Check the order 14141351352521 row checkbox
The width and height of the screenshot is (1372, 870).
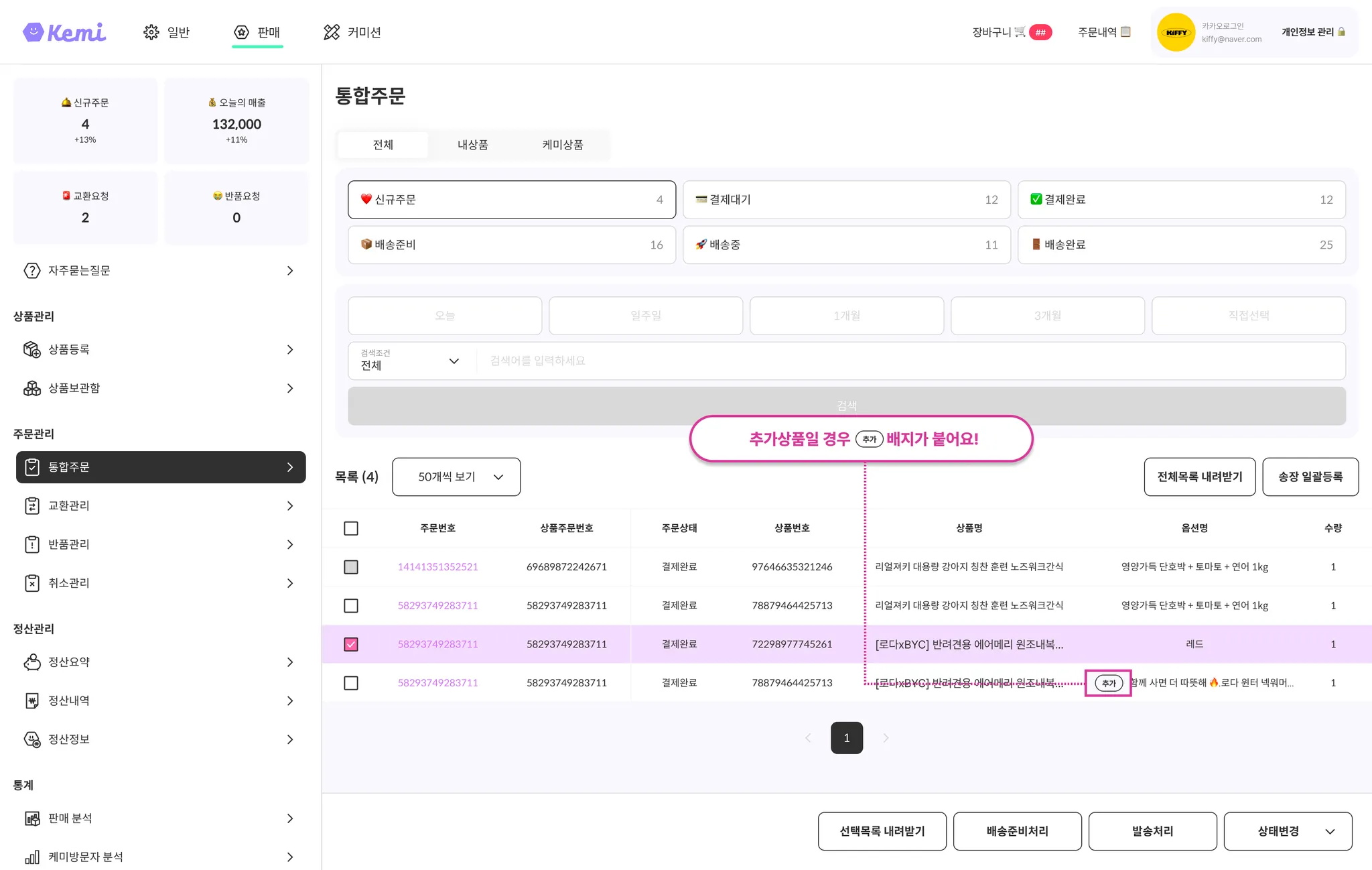click(x=350, y=567)
